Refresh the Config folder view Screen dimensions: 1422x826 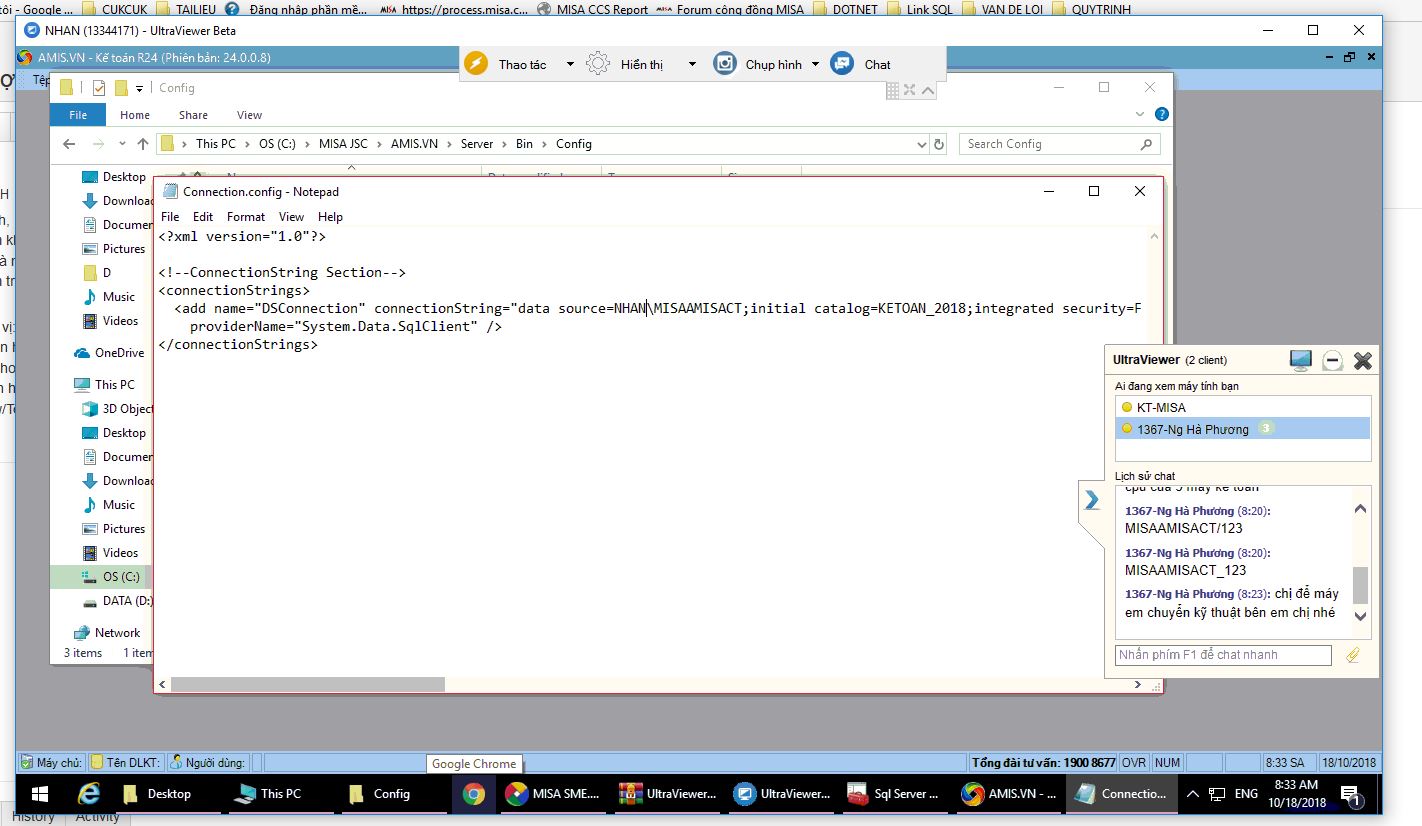coord(939,144)
